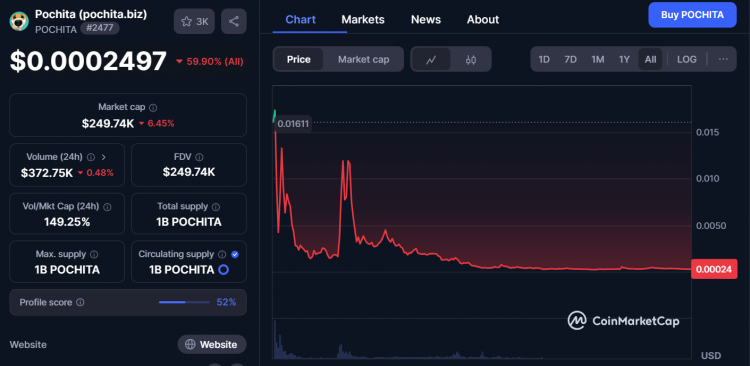Click the Market cap info icon
Image resolution: width=750 pixels, height=366 pixels.
coord(153,108)
